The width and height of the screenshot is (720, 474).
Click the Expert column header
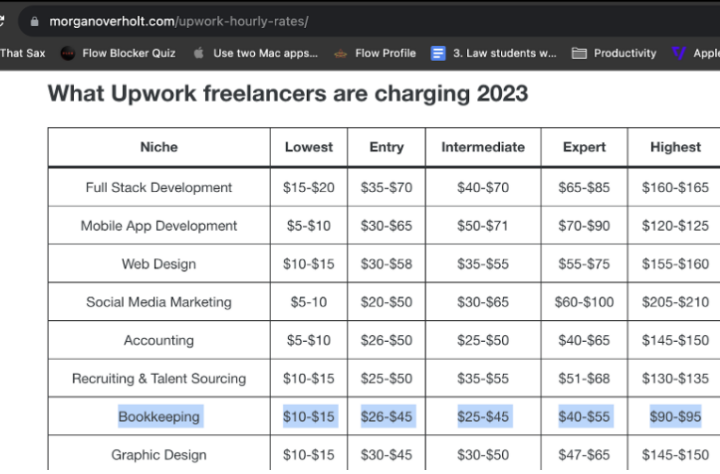point(584,147)
